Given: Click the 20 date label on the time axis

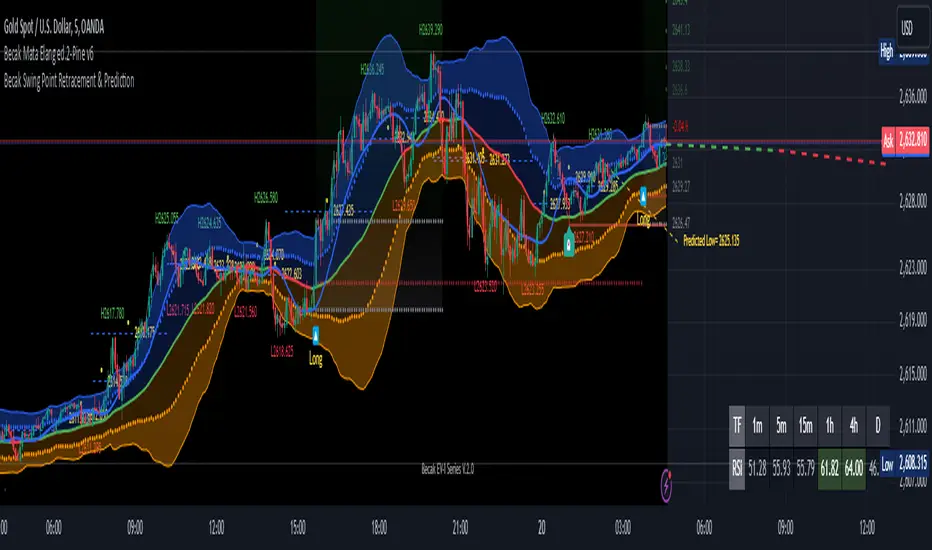Looking at the screenshot, I should pyautogui.click(x=541, y=527).
